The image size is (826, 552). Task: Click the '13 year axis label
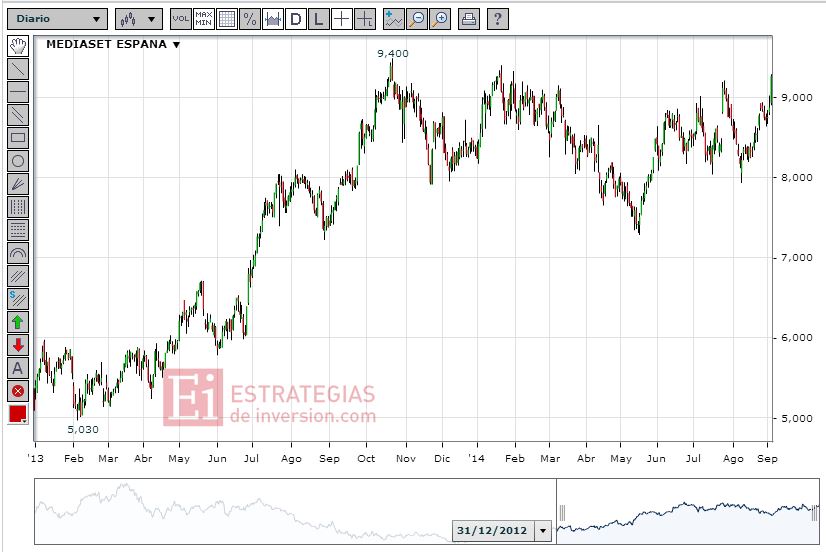coord(36,458)
